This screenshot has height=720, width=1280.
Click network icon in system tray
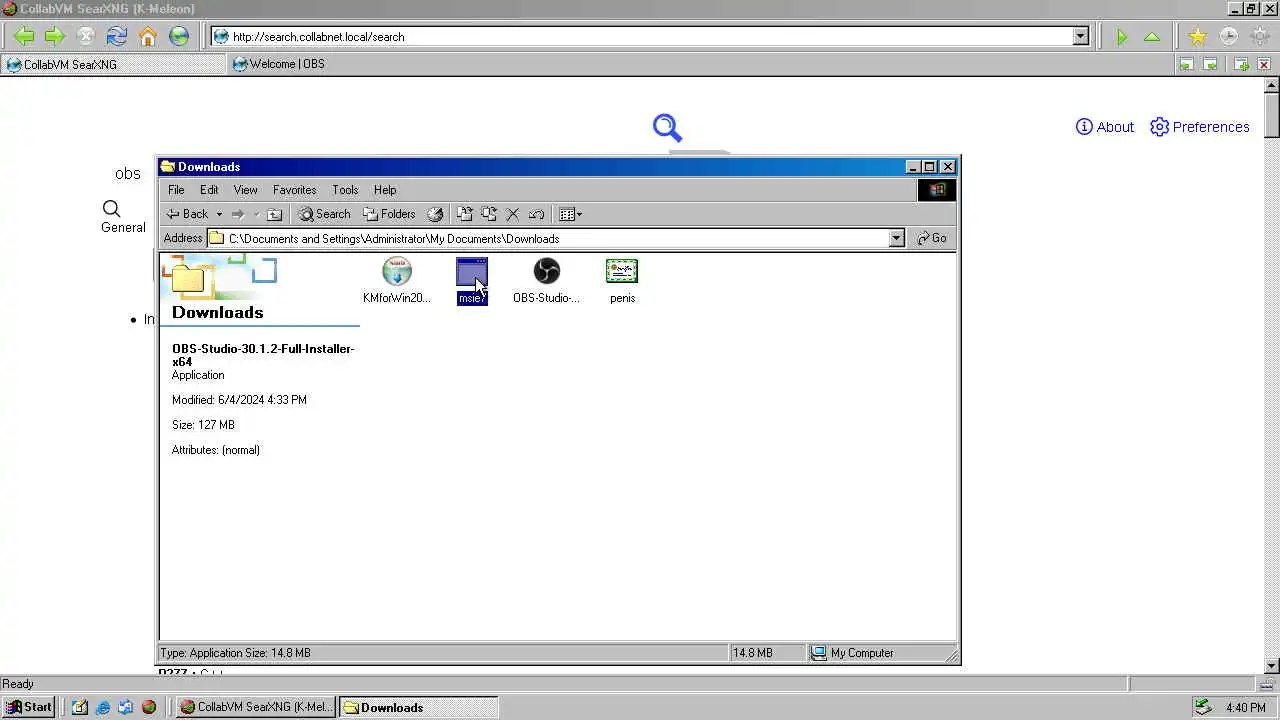tap(1203, 707)
